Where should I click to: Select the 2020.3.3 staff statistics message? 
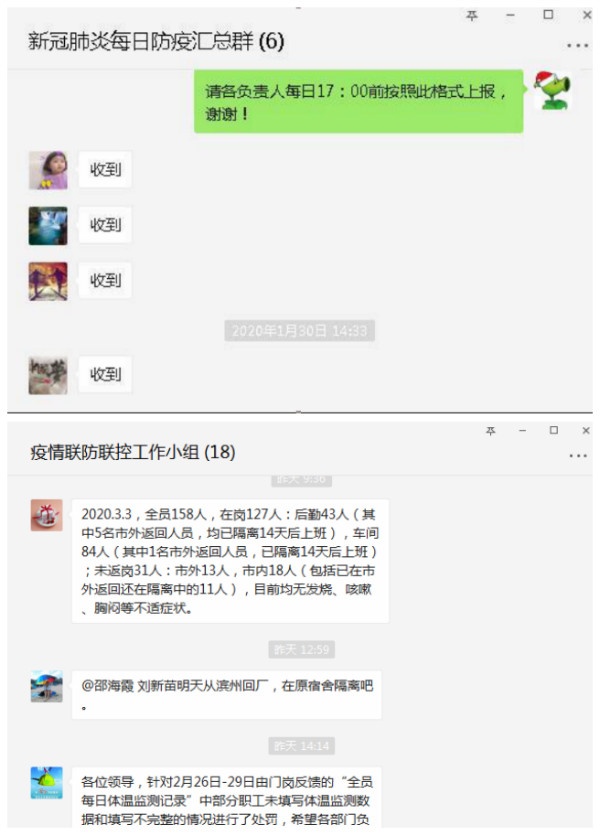click(x=230, y=561)
